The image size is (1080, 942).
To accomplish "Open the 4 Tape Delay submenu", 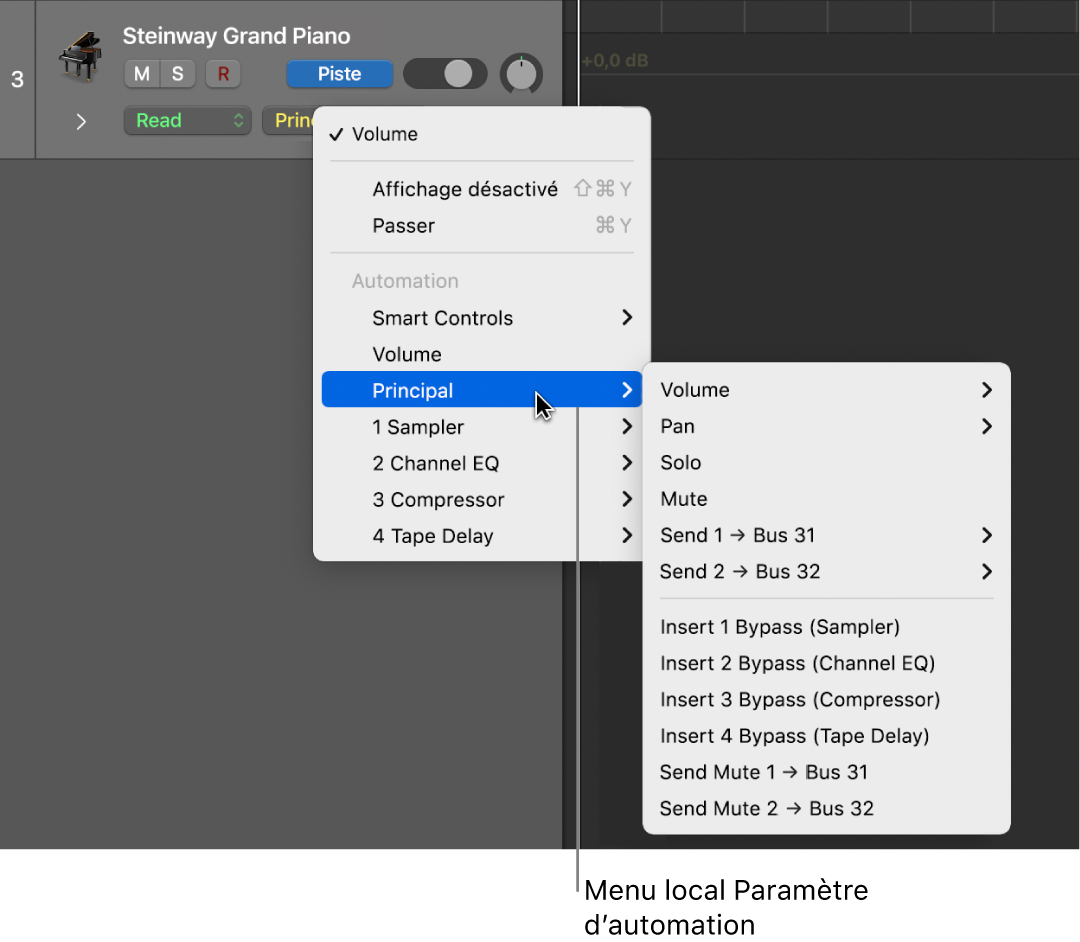I will 433,536.
